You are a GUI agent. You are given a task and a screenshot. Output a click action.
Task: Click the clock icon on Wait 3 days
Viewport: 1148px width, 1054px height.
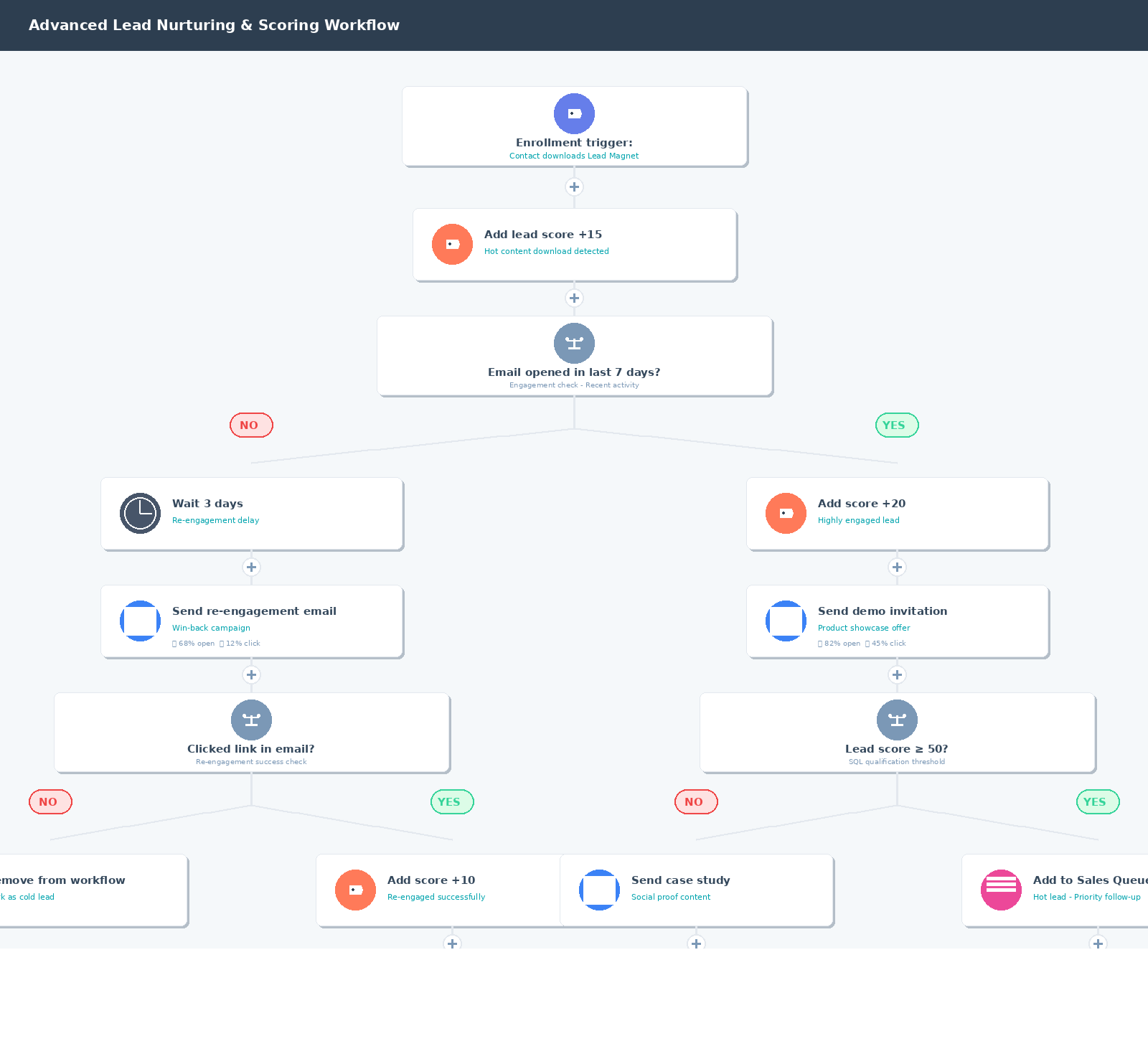click(x=140, y=513)
